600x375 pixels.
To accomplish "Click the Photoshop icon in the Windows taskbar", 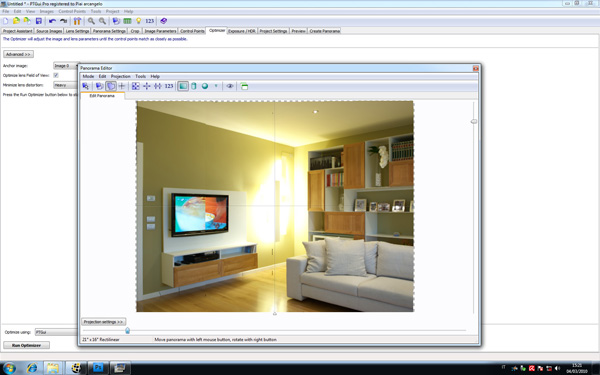I will click(98, 368).
